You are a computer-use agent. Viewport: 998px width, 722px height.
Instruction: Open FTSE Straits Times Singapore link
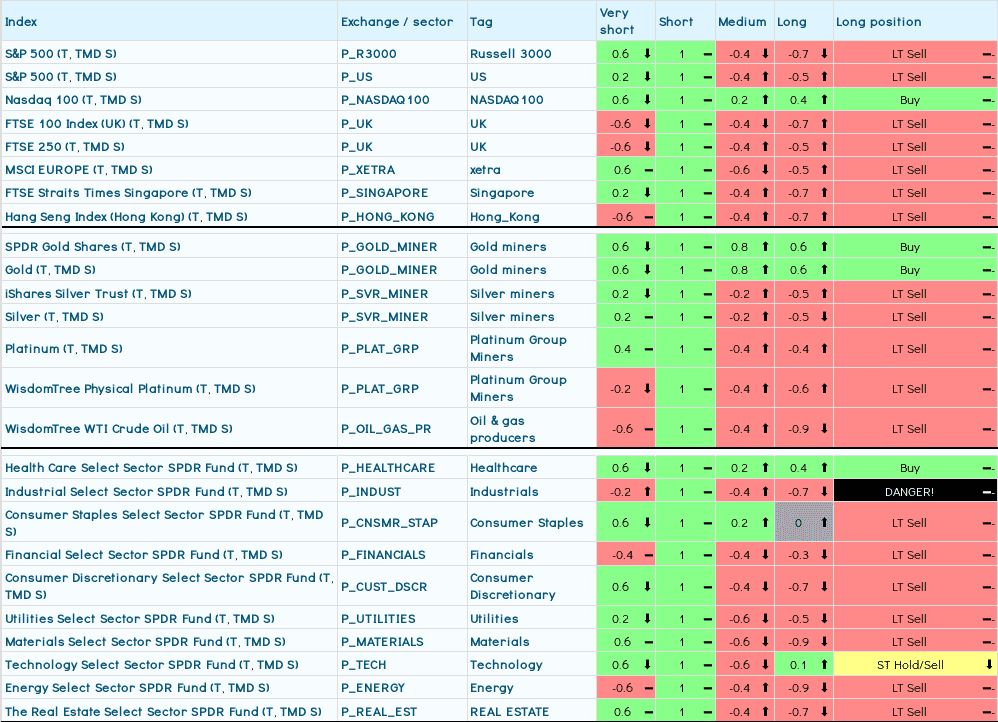click(x=128, y=193)
